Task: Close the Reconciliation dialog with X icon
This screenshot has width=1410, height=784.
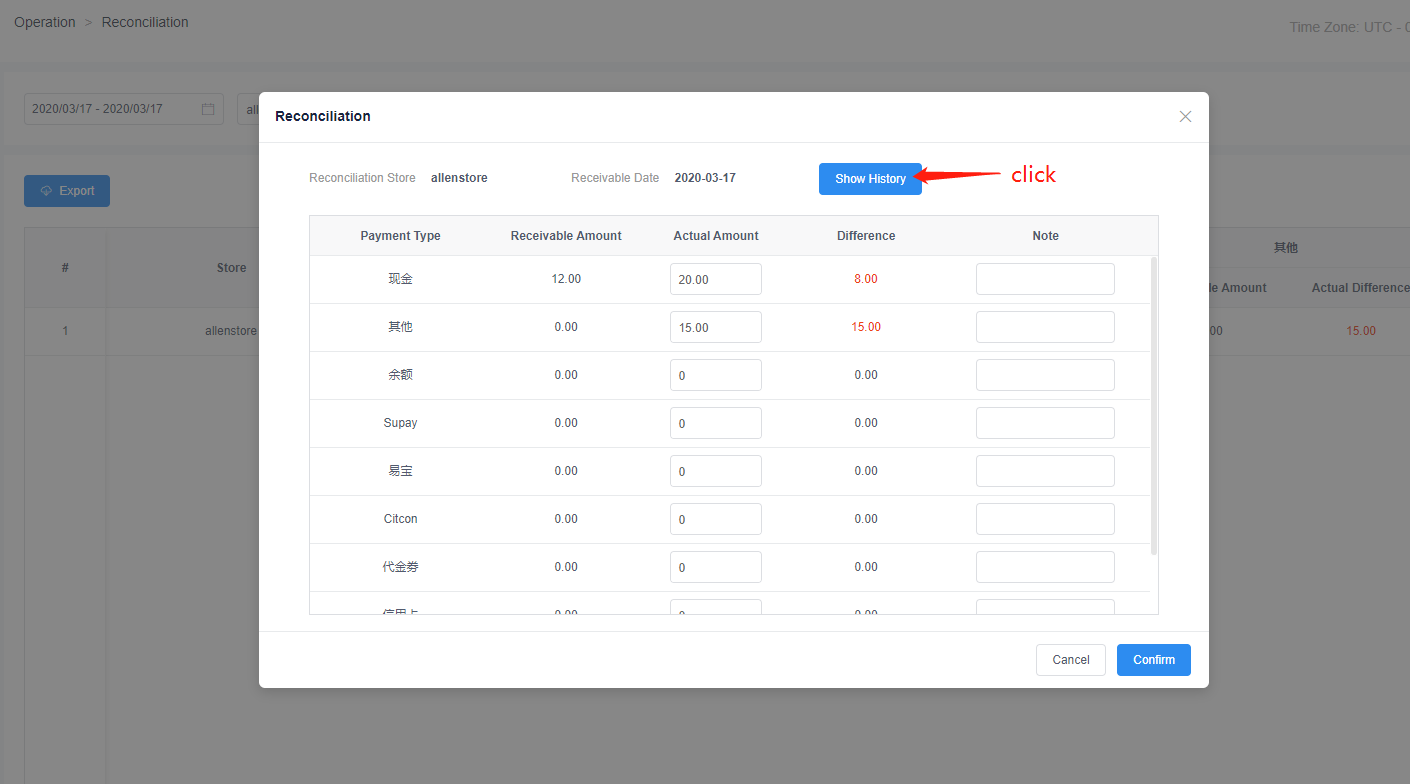Action: click(x=1185, y=116)
